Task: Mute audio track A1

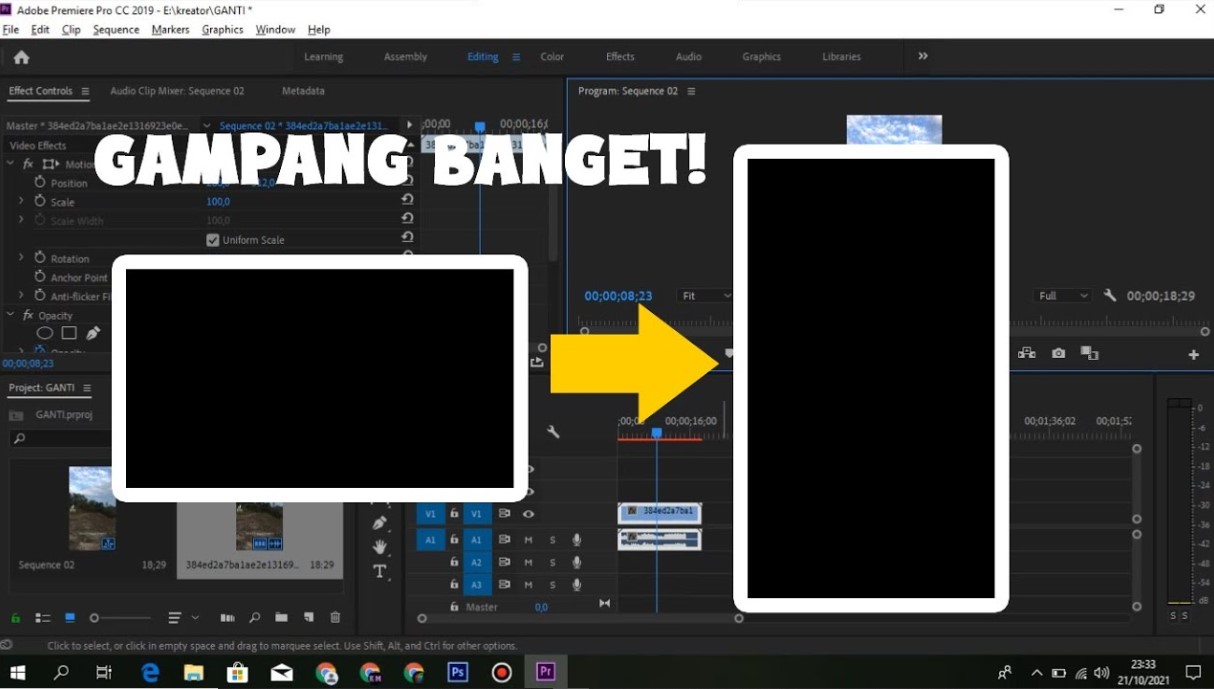Action: click(529, 540)
